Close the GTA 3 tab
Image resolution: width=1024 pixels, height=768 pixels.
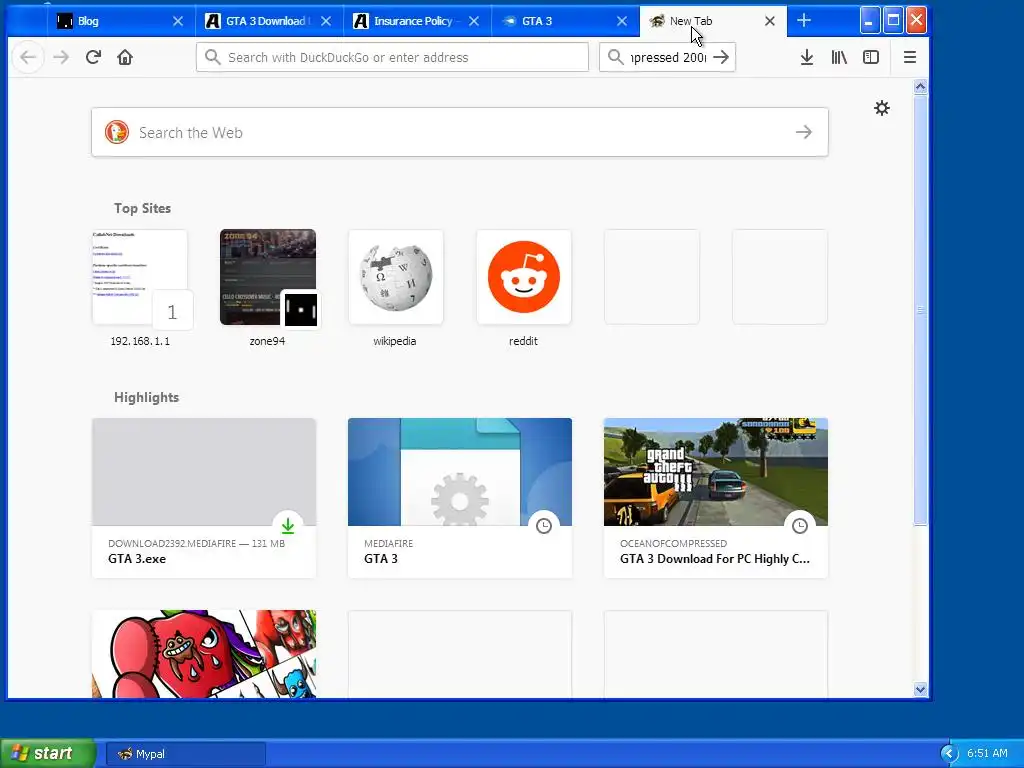622,21
